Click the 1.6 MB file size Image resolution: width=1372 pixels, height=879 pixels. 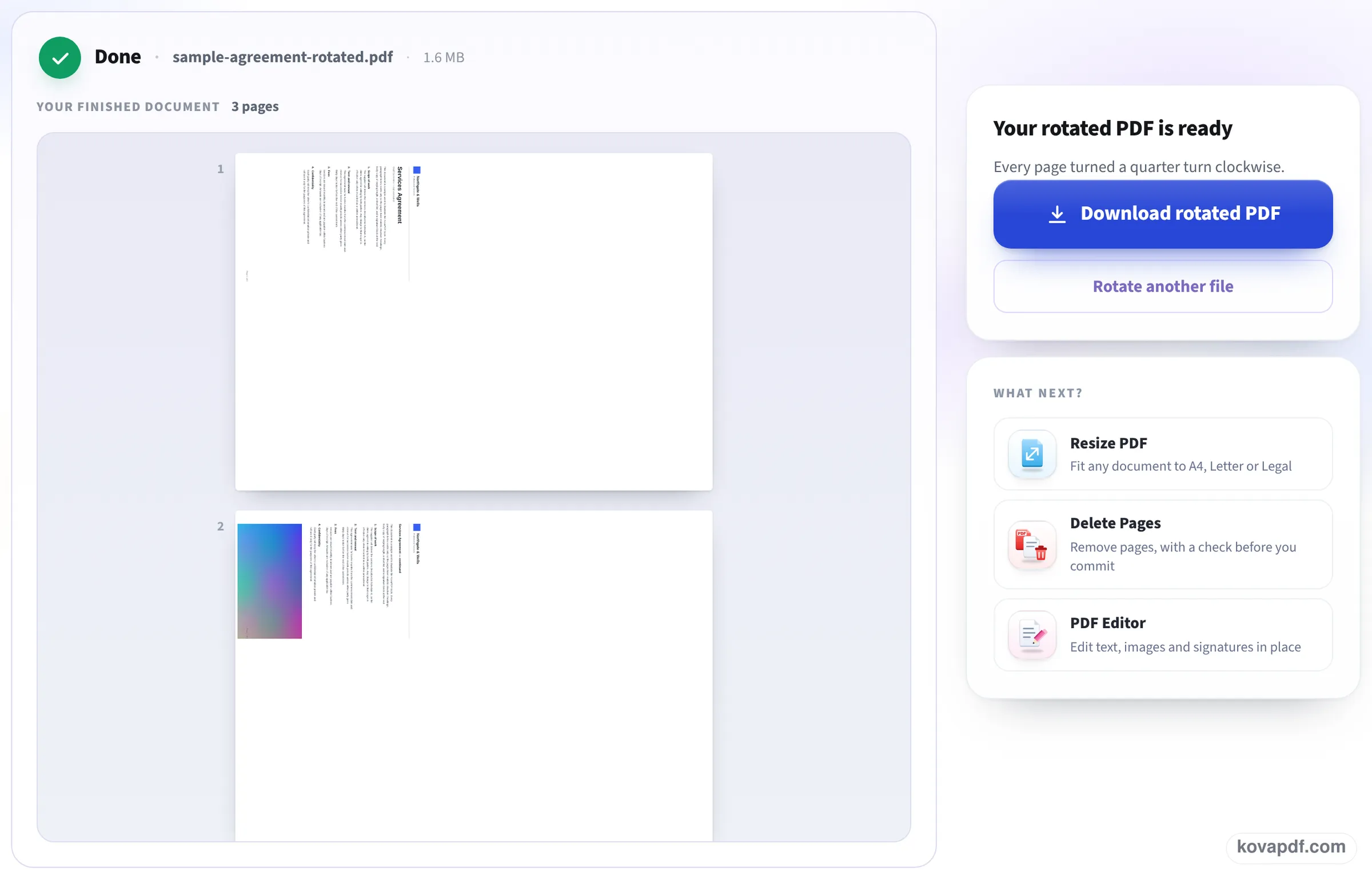point(444,58)
